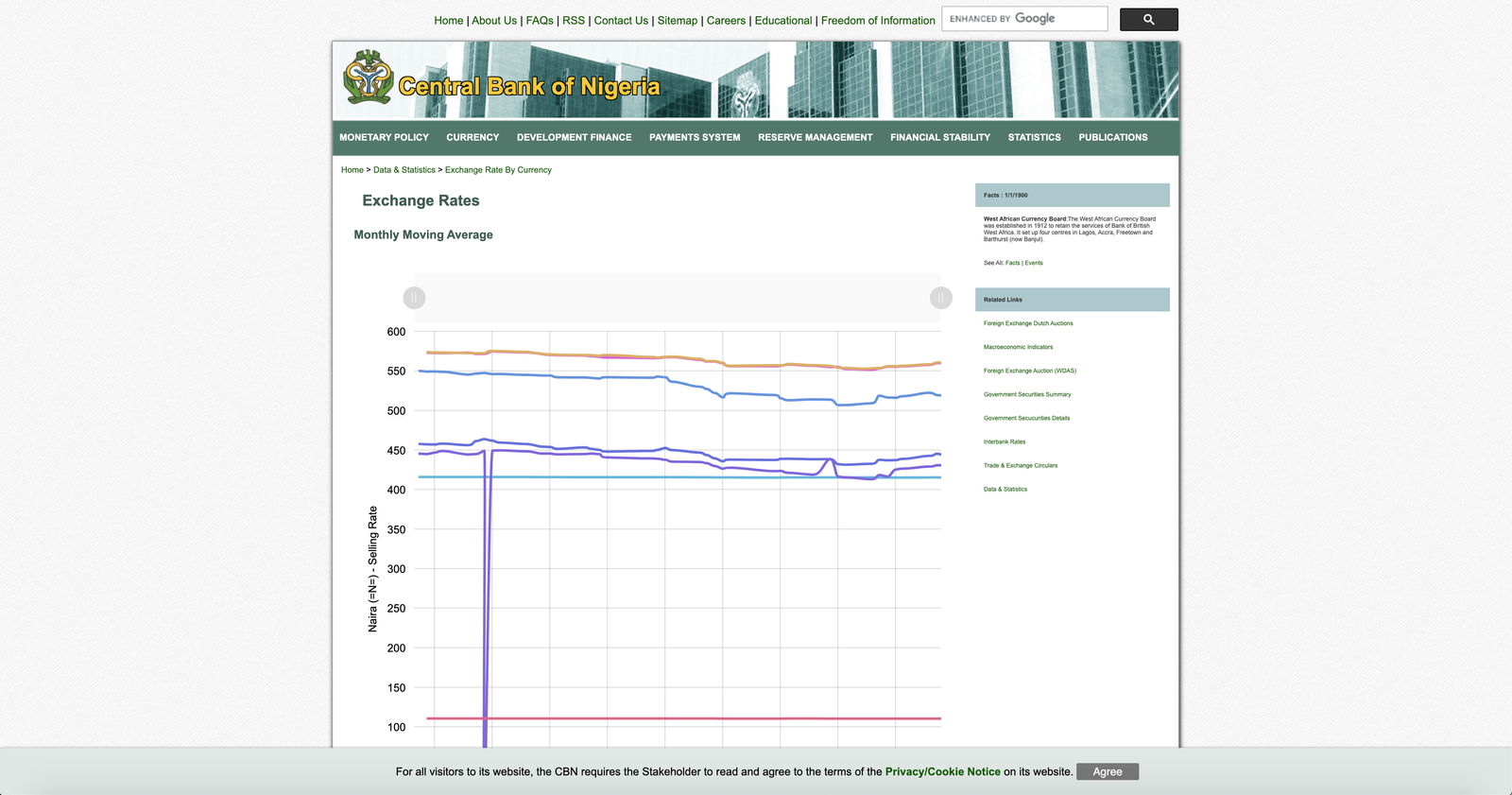This screenshot has width=1512, height=795.
Task: Click inside the Google search field
Action: pyautogui.click(x=1024, y=19)
